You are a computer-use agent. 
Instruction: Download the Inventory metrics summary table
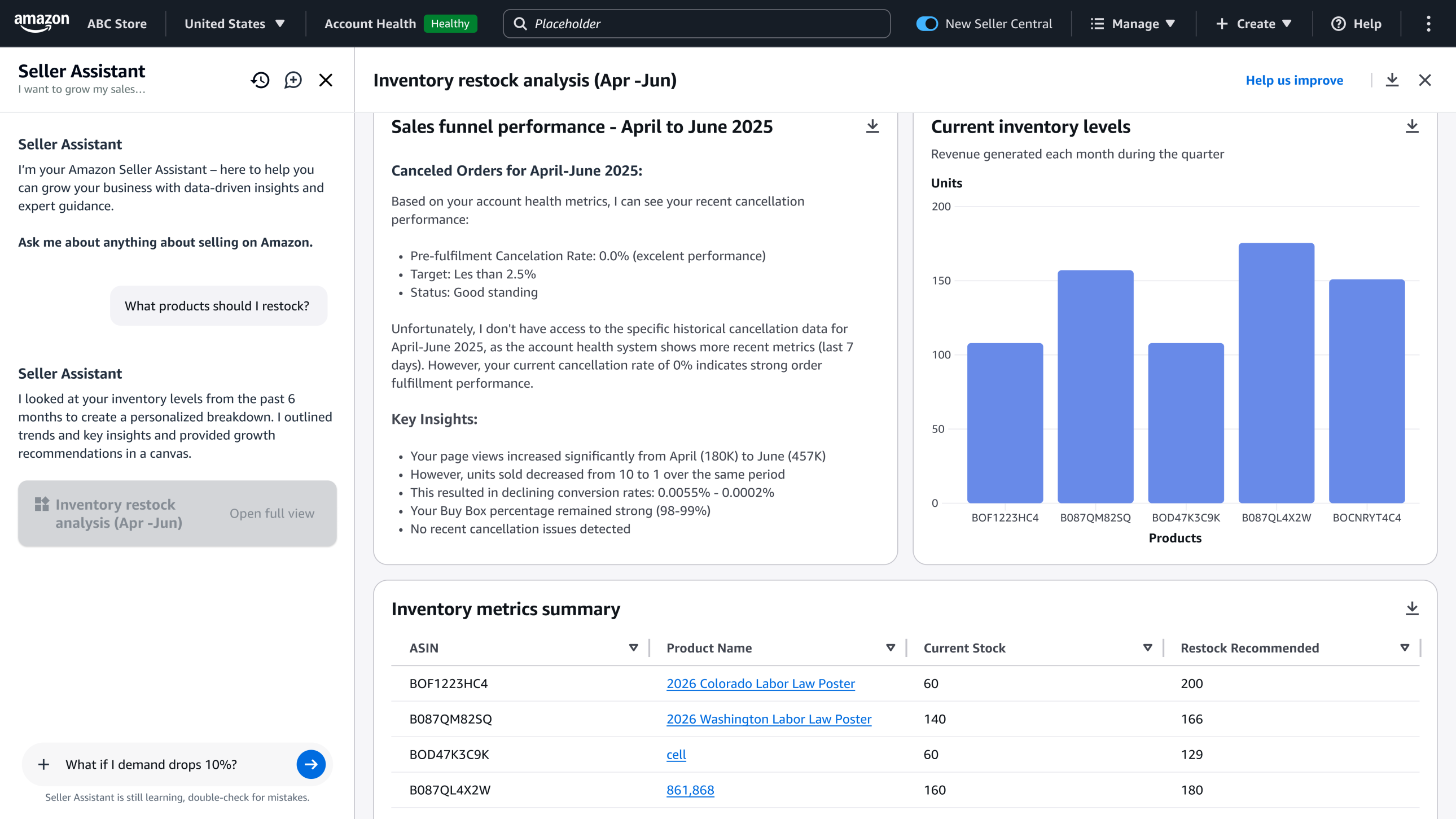[x=1412, y=608]
